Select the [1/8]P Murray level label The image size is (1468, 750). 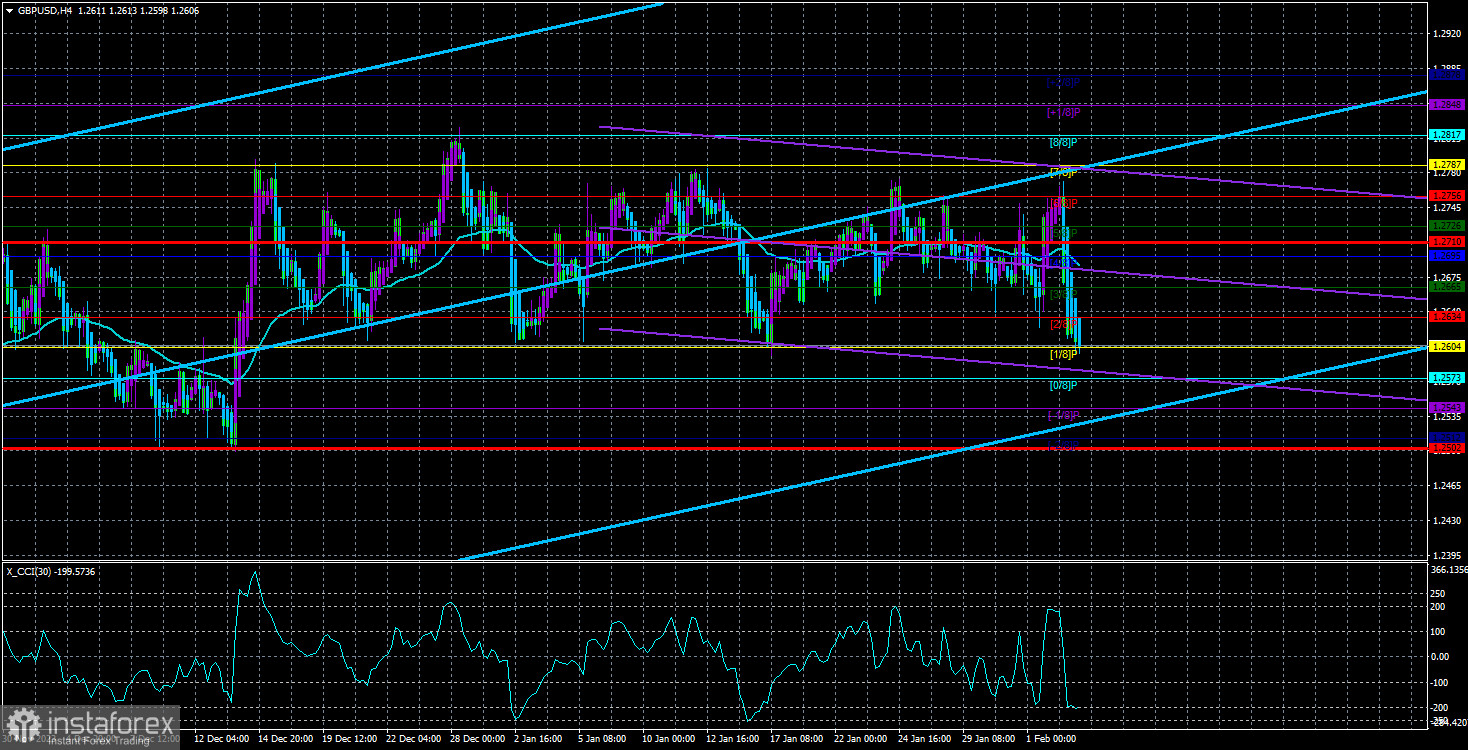1063,354
